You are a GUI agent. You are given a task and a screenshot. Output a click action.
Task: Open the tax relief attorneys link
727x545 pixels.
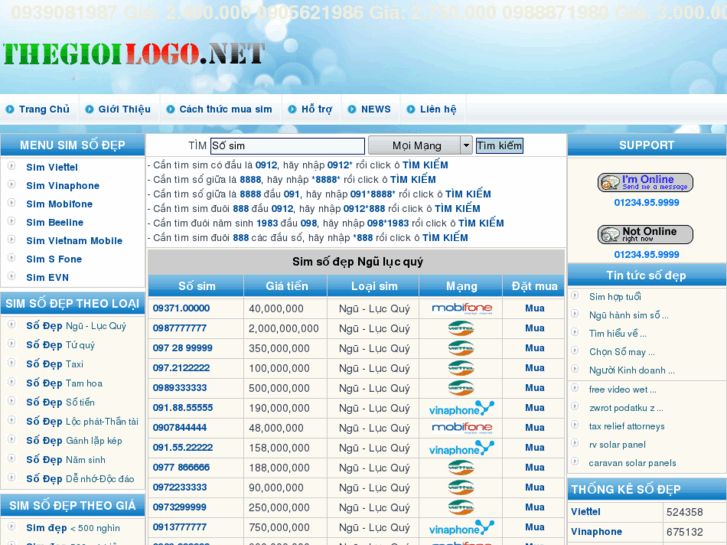point(626,426)
